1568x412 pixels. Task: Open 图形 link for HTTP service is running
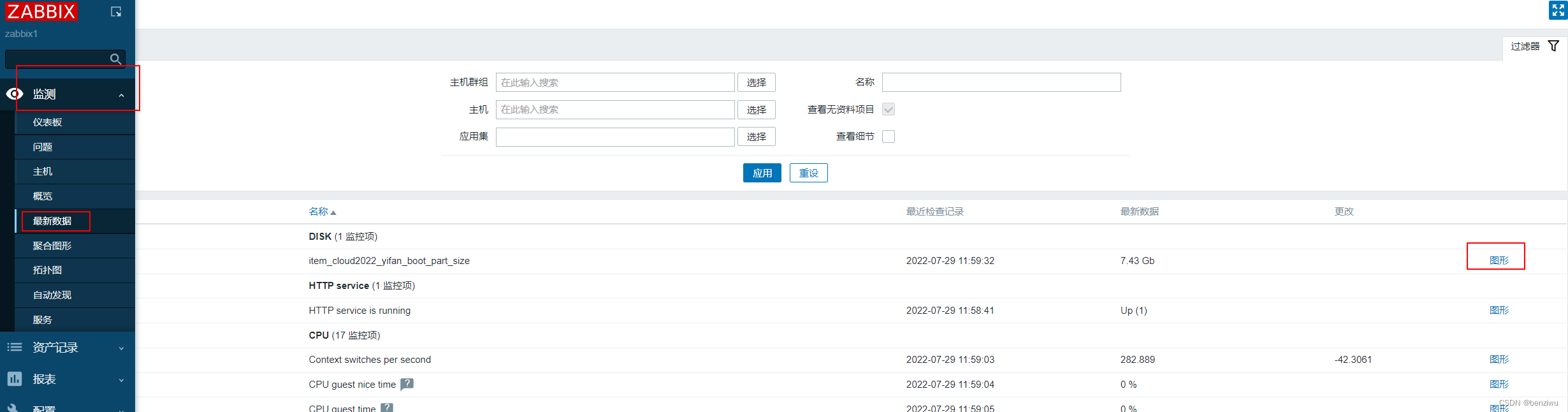pyautogui.click(x=1499, y=310)
